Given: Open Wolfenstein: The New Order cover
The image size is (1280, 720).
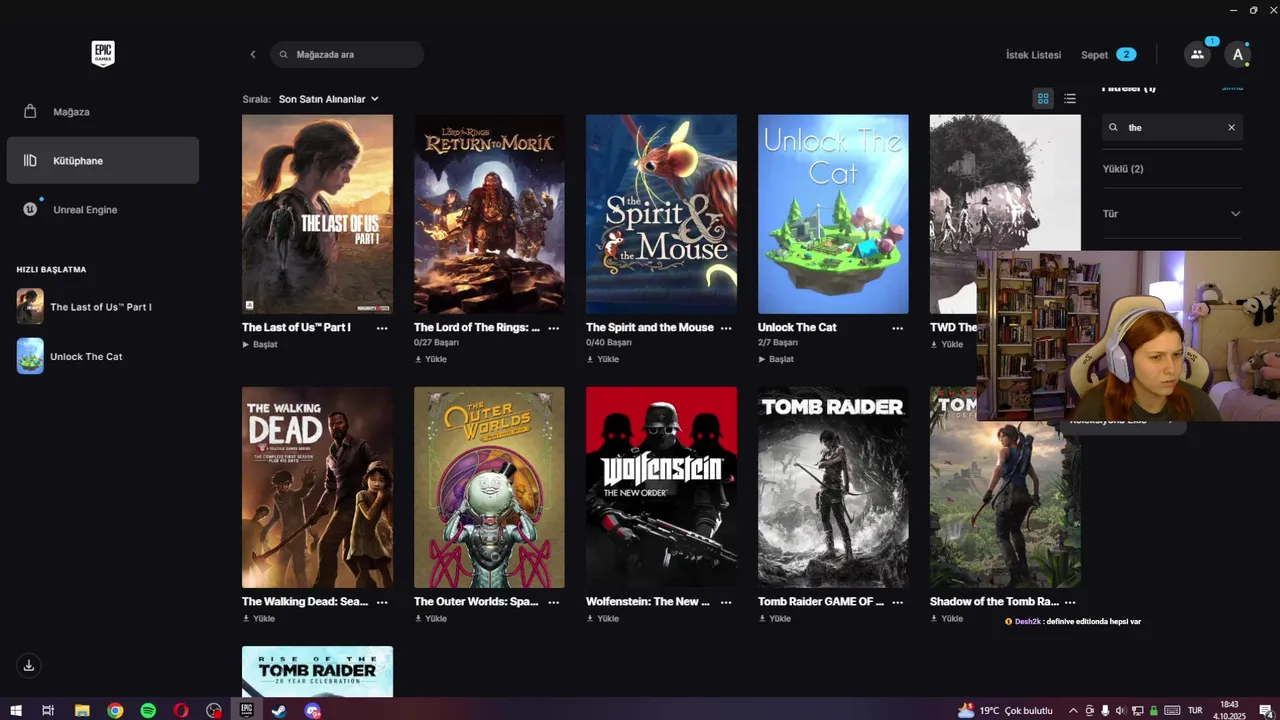Looking at the screenshot, I should point(661,488).
